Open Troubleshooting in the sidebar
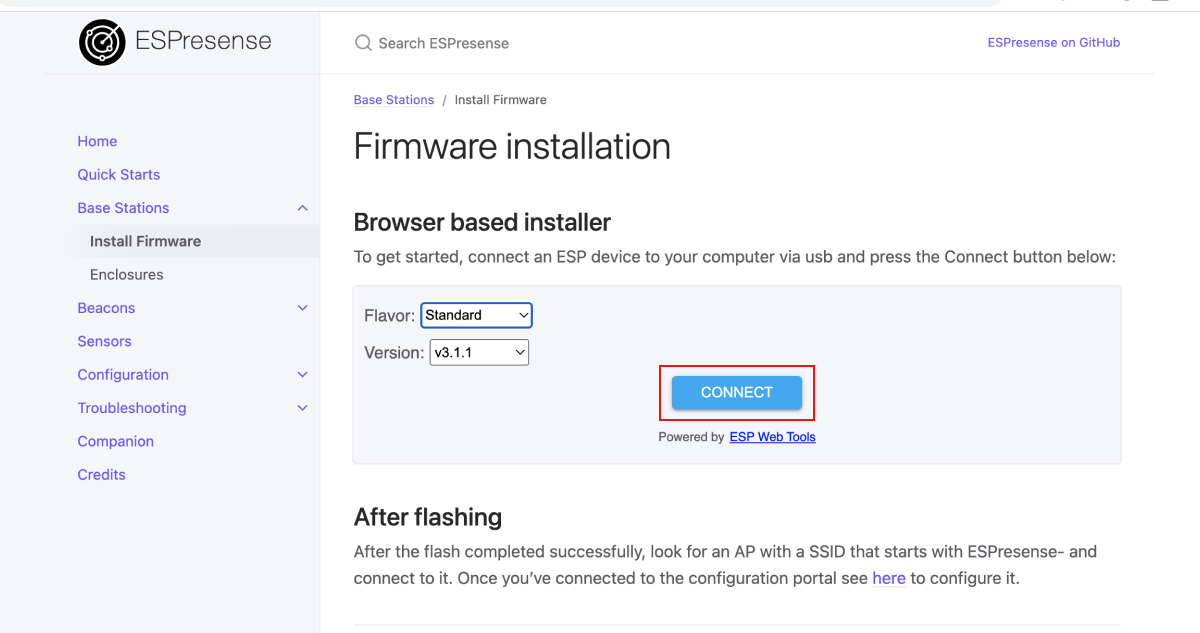Image resolution: width=1200 pixels, height=633 pixels. pos(132,408)
